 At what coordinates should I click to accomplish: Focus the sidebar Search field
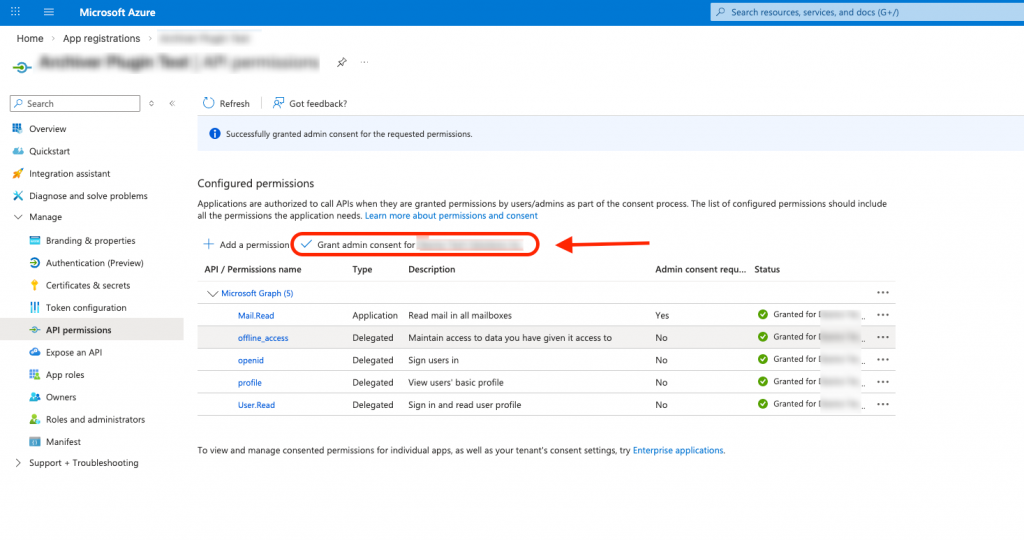75,103
